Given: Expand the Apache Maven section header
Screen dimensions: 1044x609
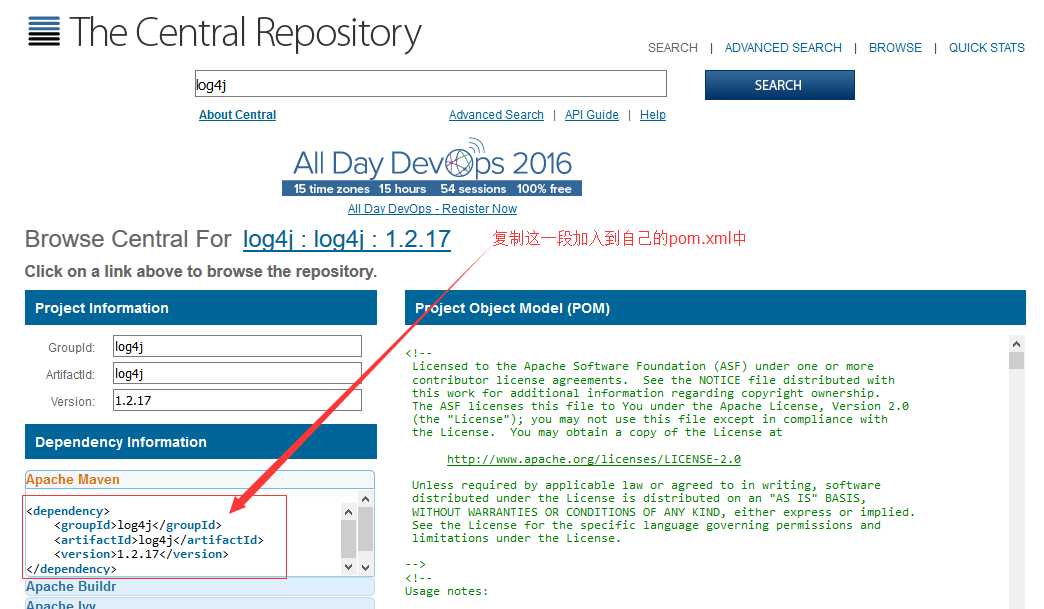Looking at the screenshot, I should tap(200, 479).
